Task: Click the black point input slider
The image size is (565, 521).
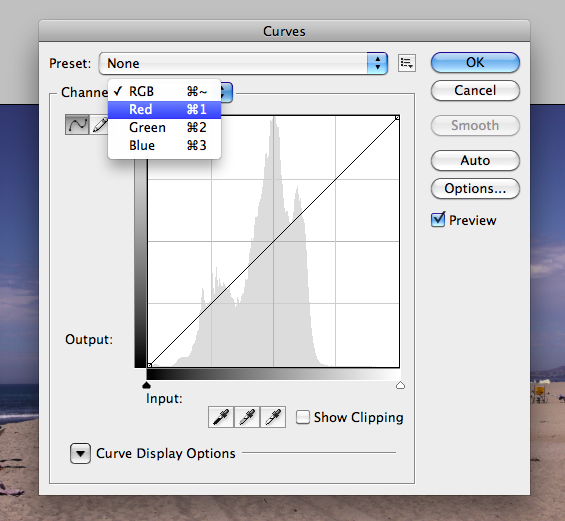Action: pyautogui.click(x=146, y=386)
